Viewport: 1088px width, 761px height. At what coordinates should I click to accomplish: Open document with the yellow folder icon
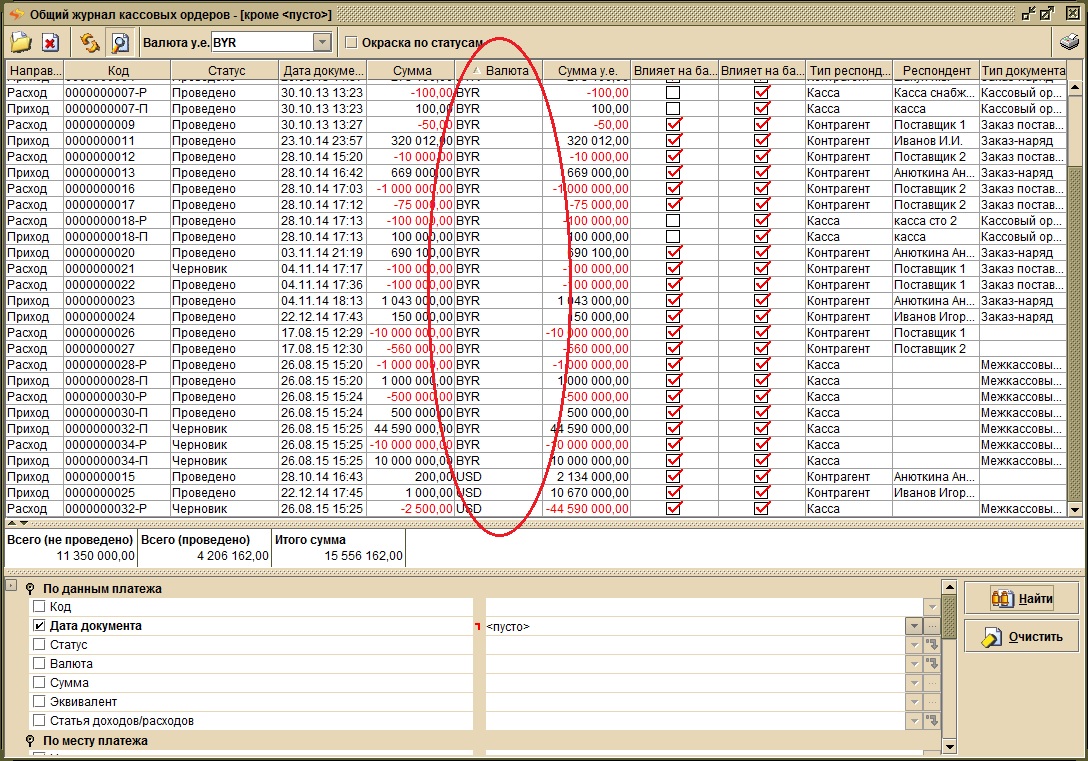21,42
